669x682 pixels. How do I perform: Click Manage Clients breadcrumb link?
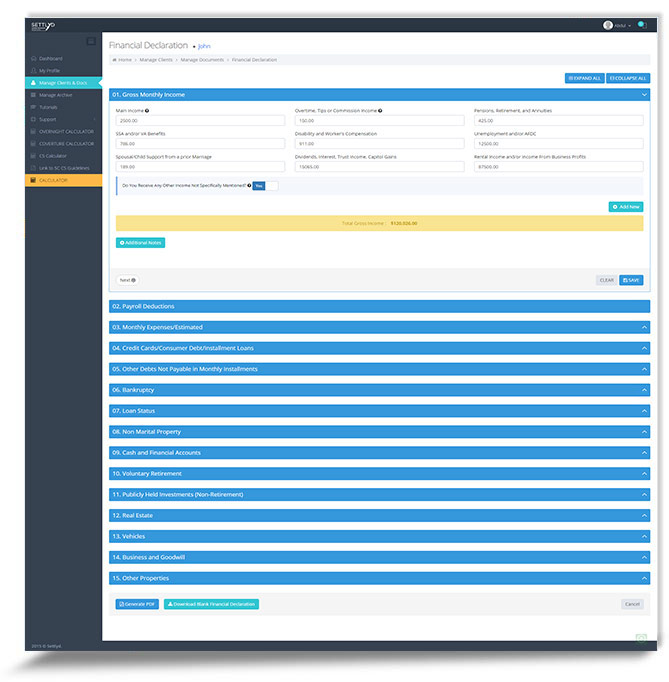tap(156, 60)
